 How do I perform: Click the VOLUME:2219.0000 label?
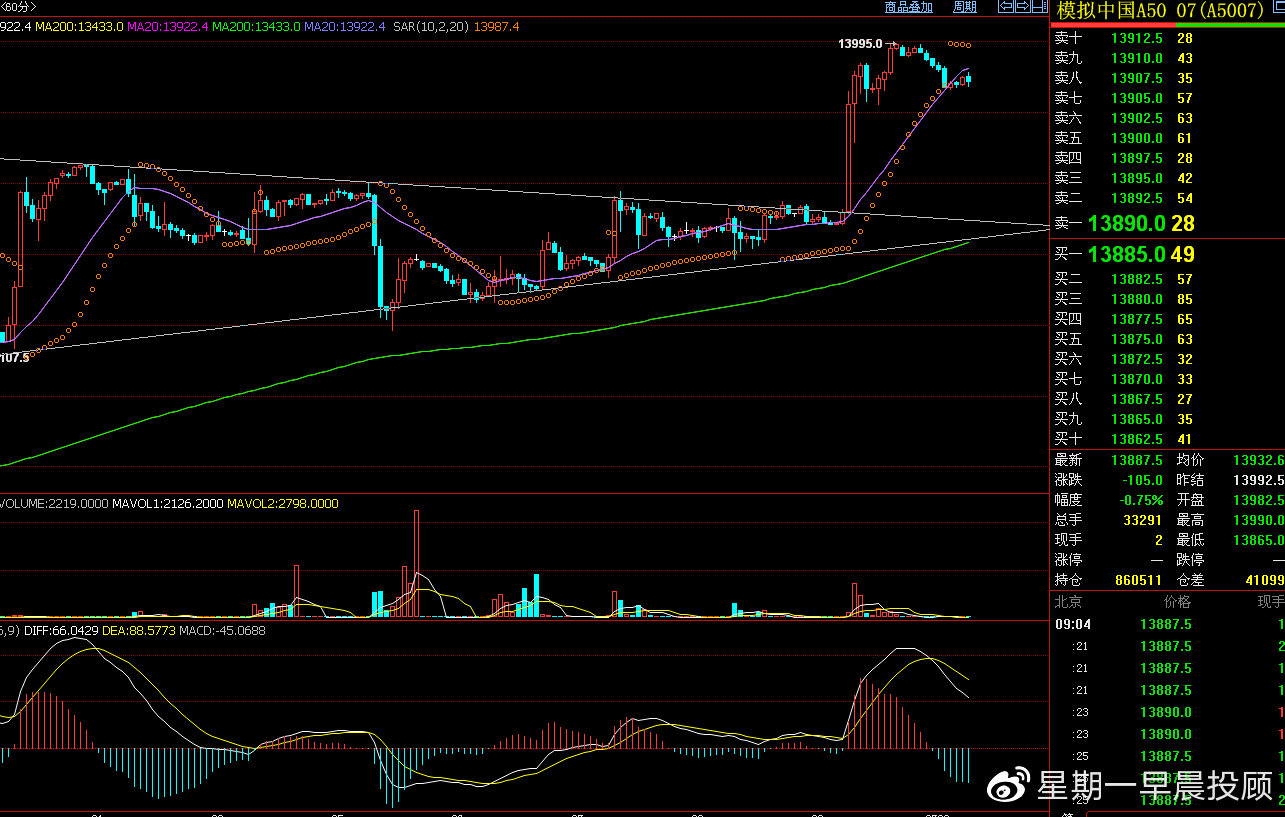(54, 504)
